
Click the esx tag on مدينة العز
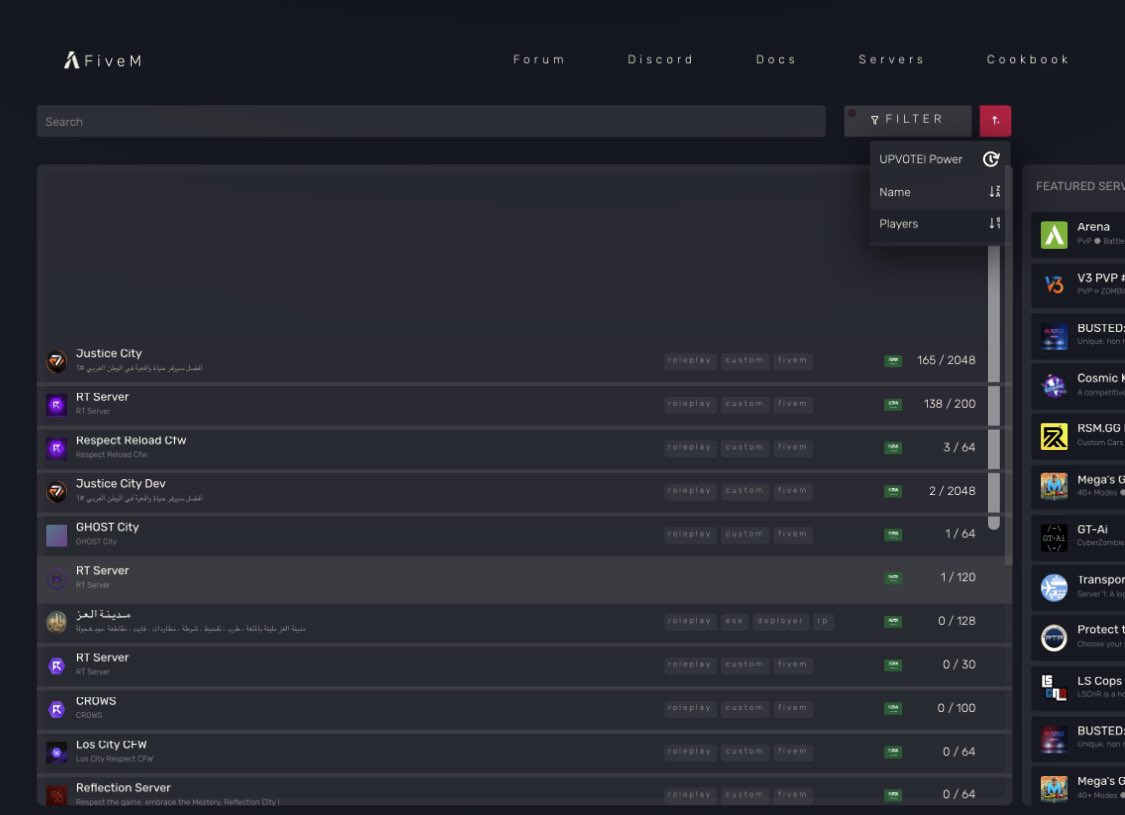(x=734, y=621)
